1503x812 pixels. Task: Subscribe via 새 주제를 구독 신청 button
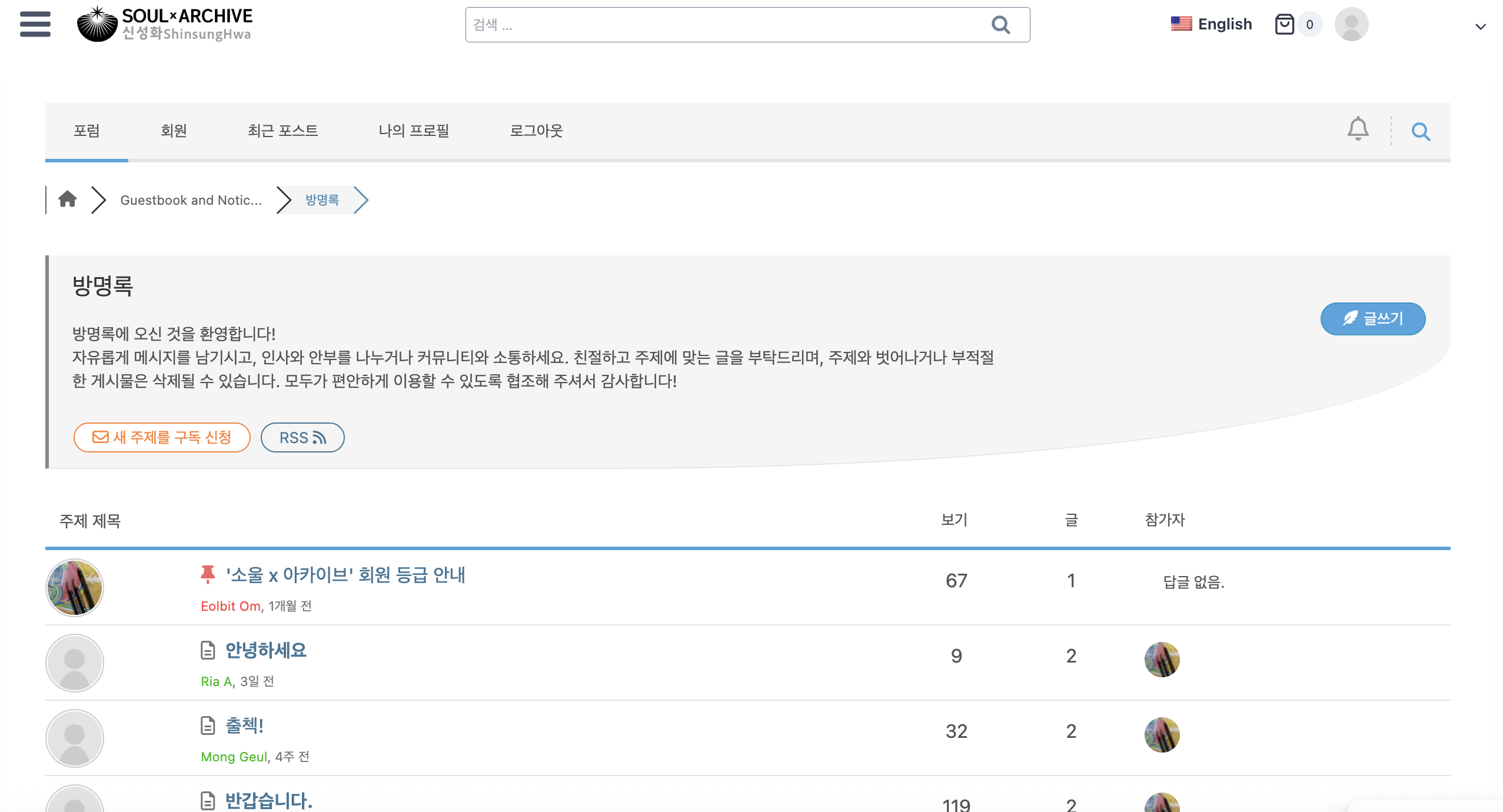pyautogui.click(x=162, y=437)
